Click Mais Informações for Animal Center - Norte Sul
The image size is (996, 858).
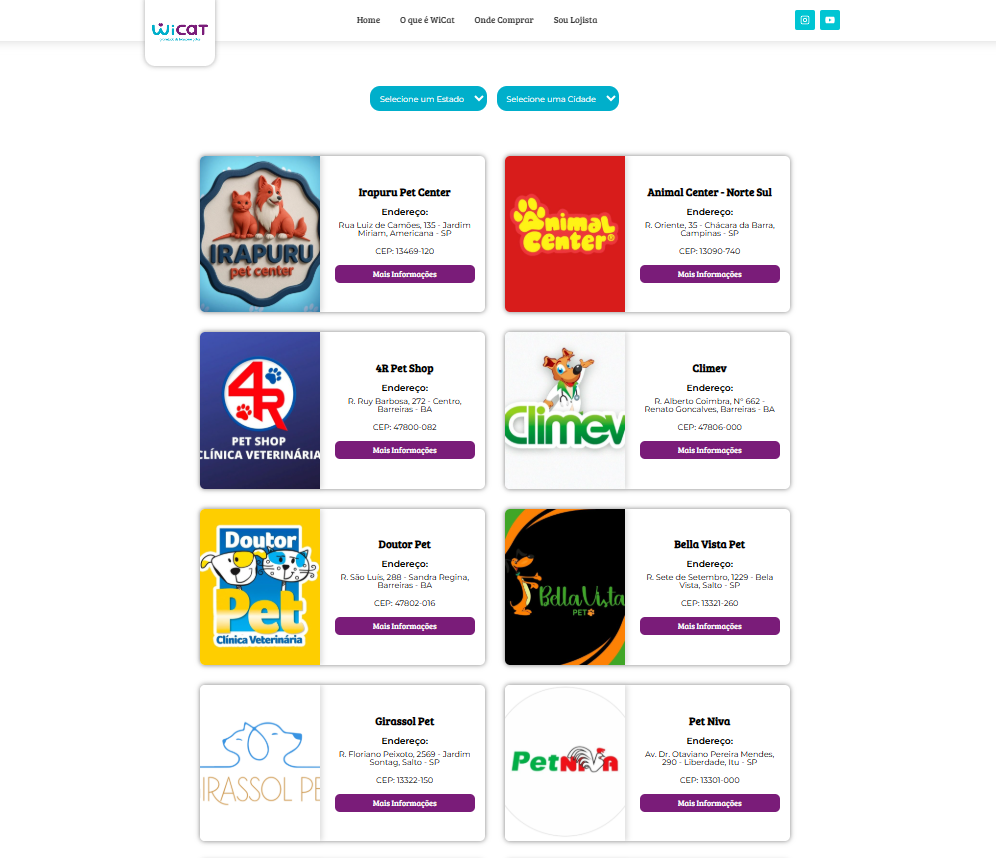click(710, 274)
